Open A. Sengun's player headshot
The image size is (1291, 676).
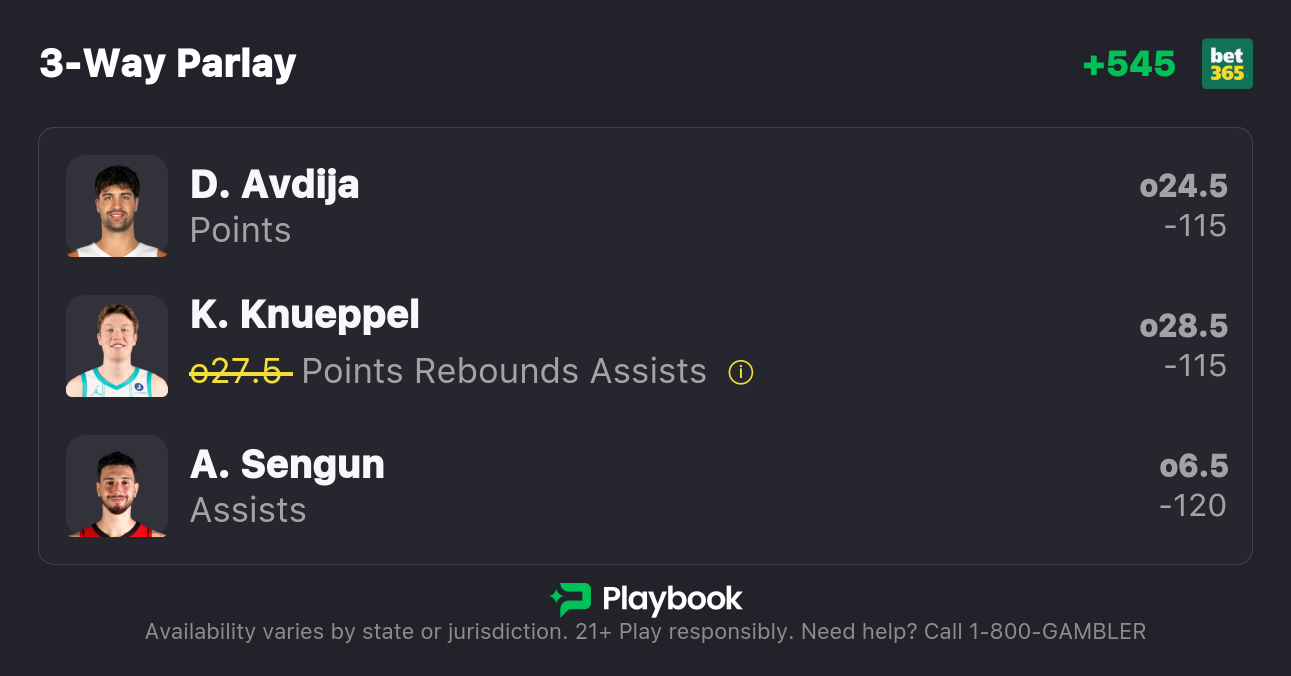(x=117, y=486)
